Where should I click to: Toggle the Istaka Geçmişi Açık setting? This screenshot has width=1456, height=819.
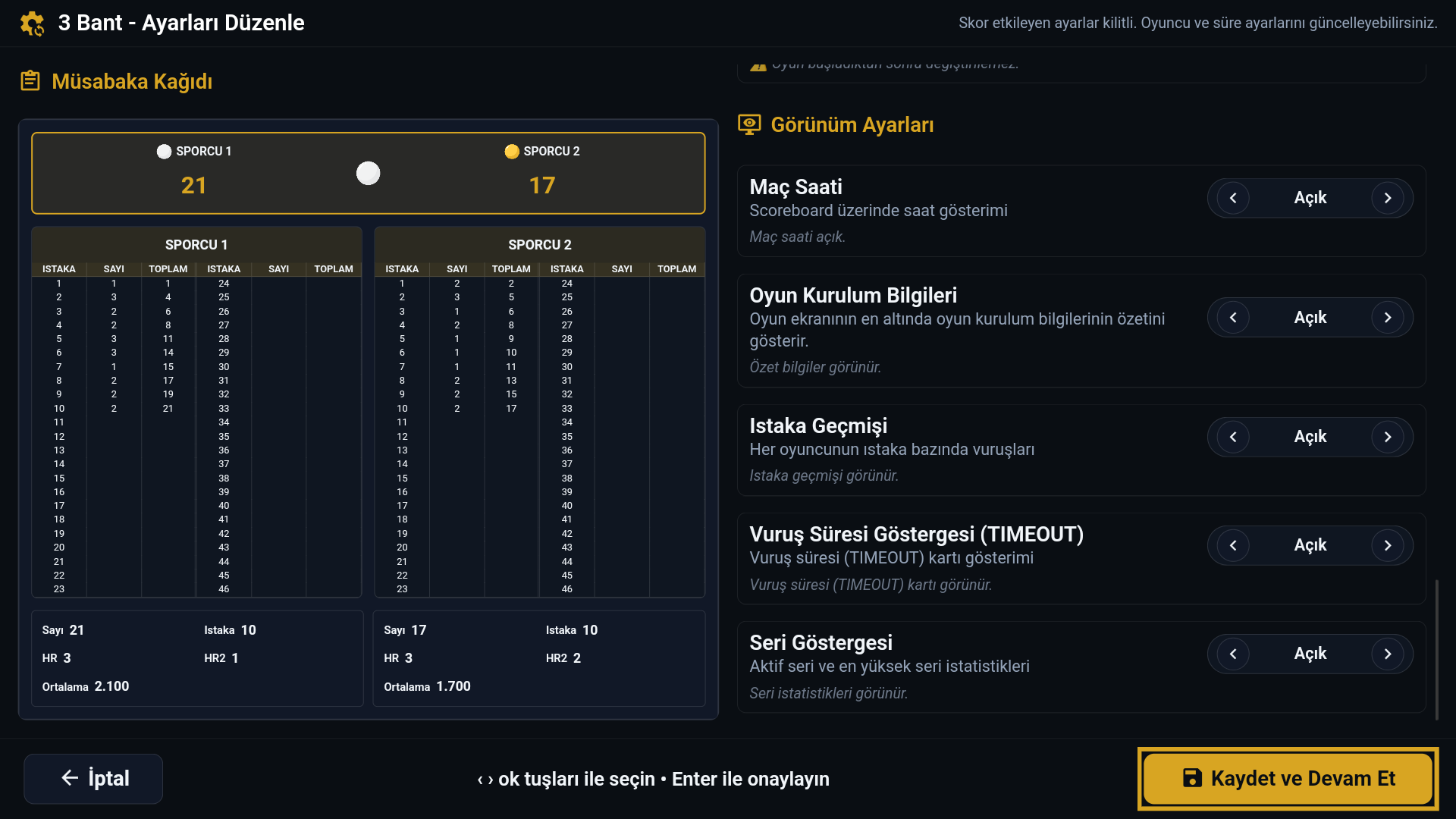point(1310,437)
